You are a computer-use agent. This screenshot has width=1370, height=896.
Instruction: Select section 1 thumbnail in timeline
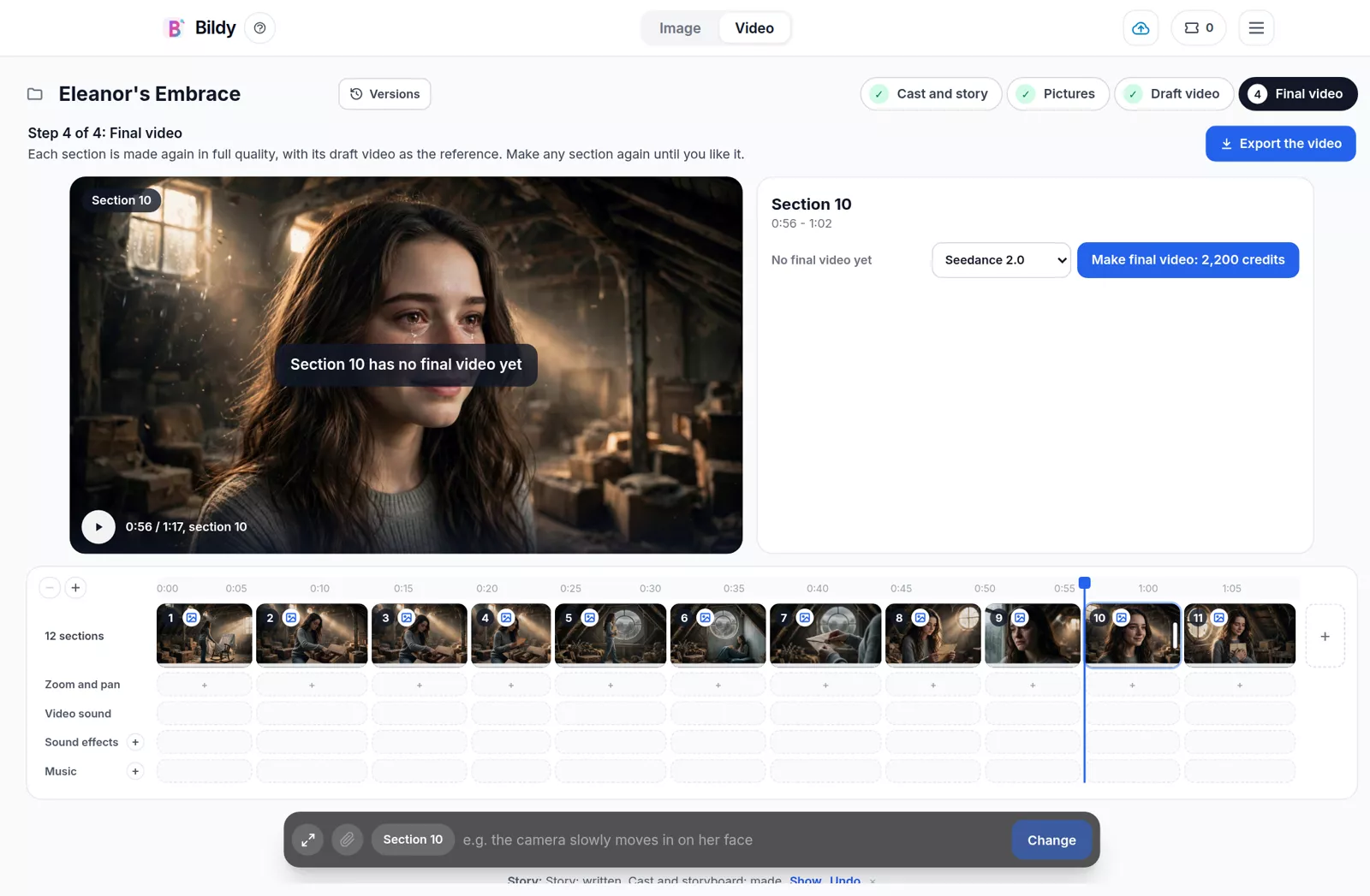[x=204, y=635]
